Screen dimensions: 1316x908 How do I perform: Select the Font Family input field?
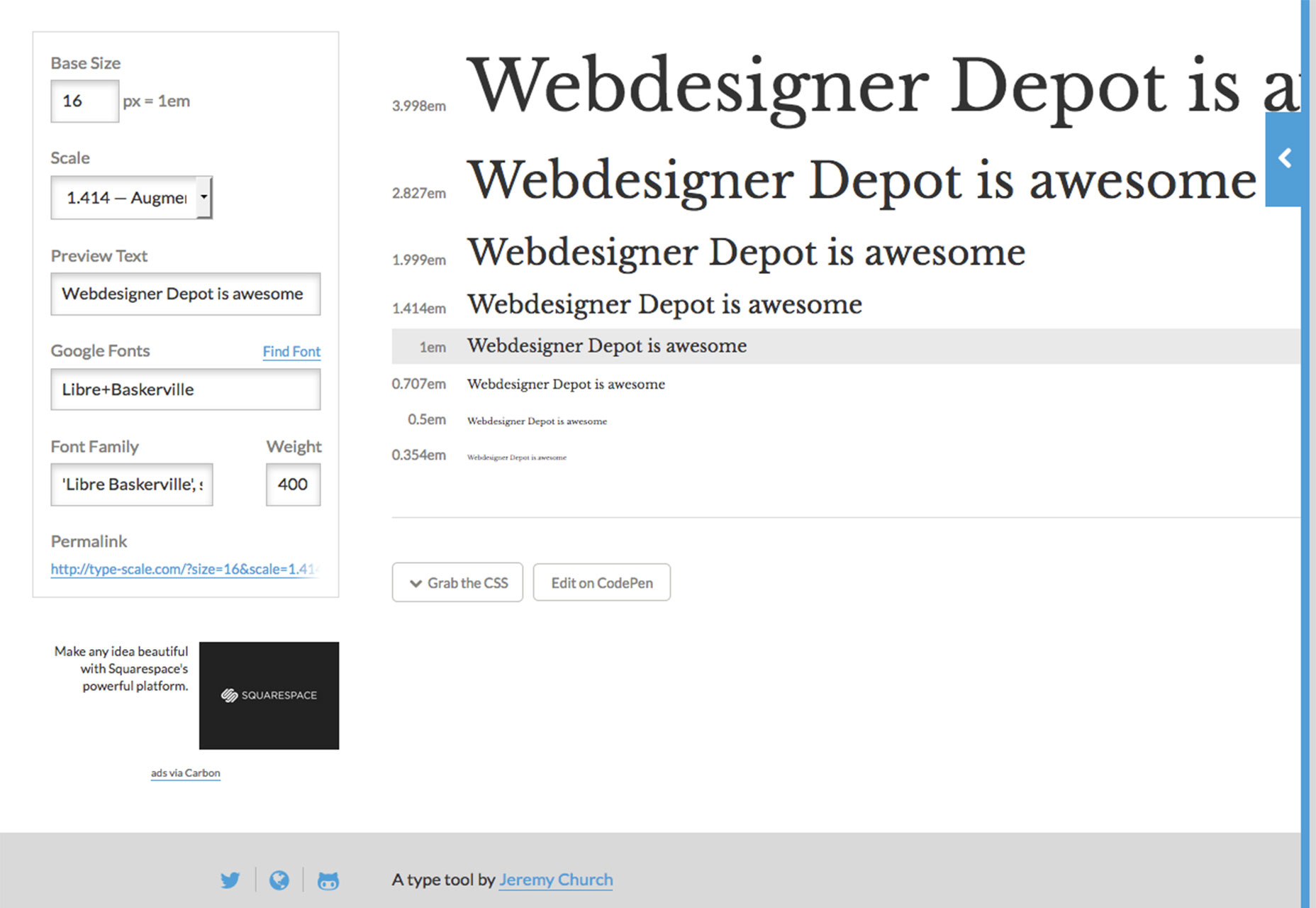coord(131,485)
